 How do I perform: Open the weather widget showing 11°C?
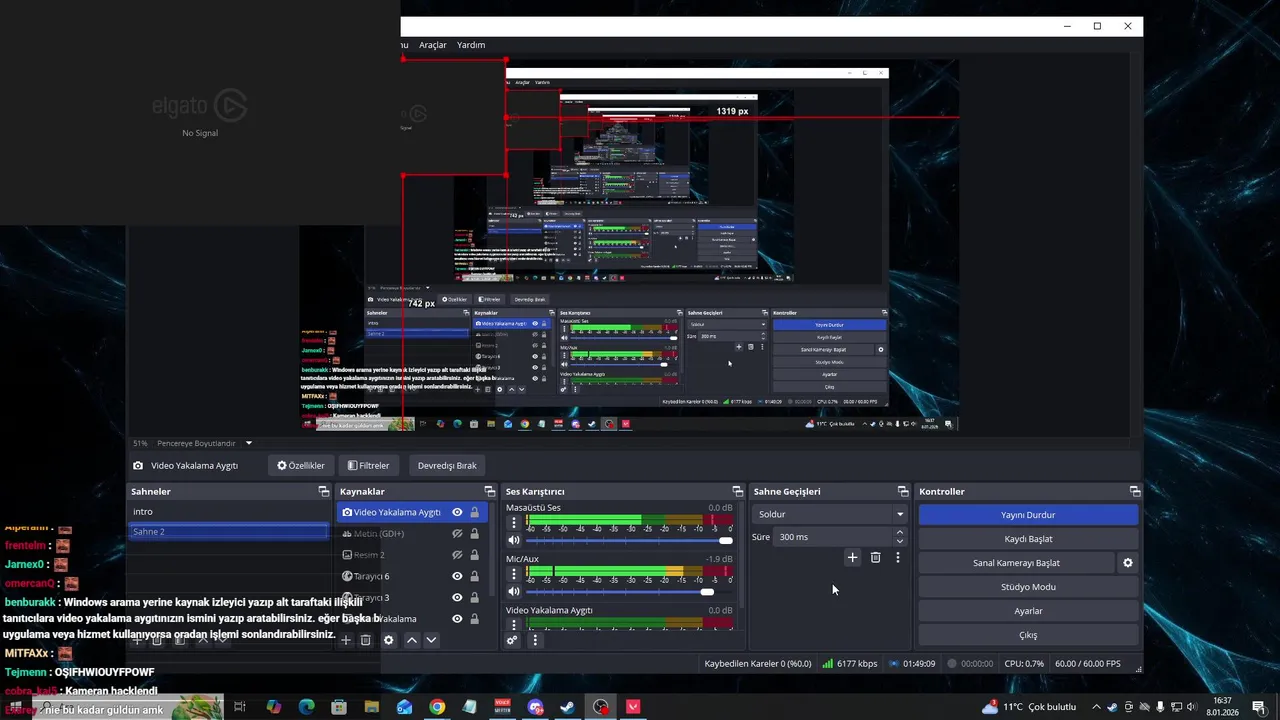[1029, 707]
